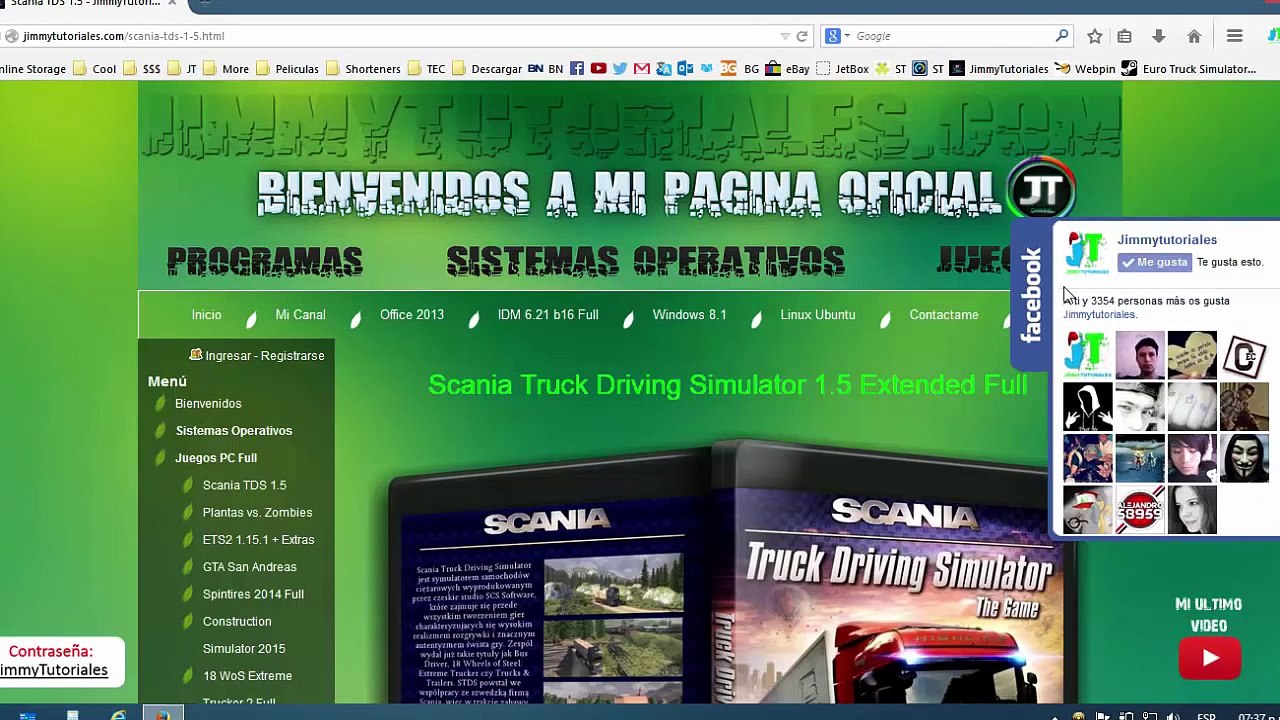Open the Jimmytutoriales Facebook page title

click(x=1167, y=240)
